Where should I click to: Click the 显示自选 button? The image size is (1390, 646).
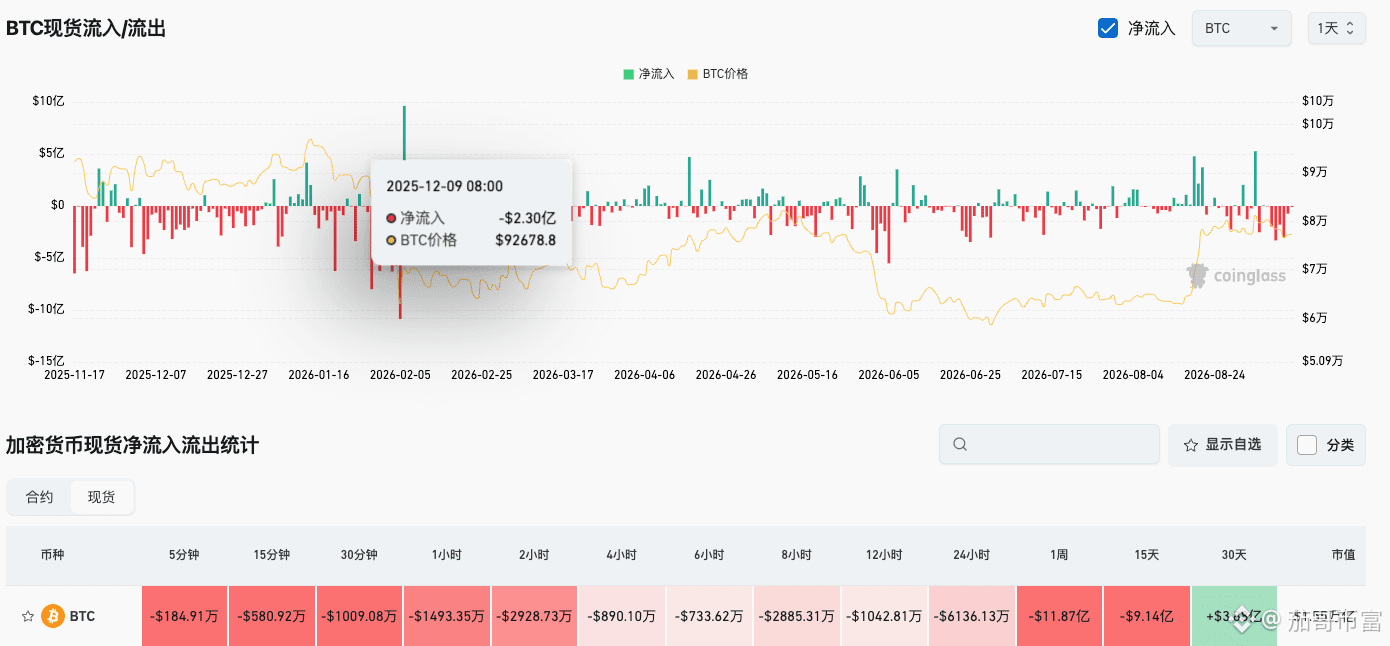tap(1222, 445)
